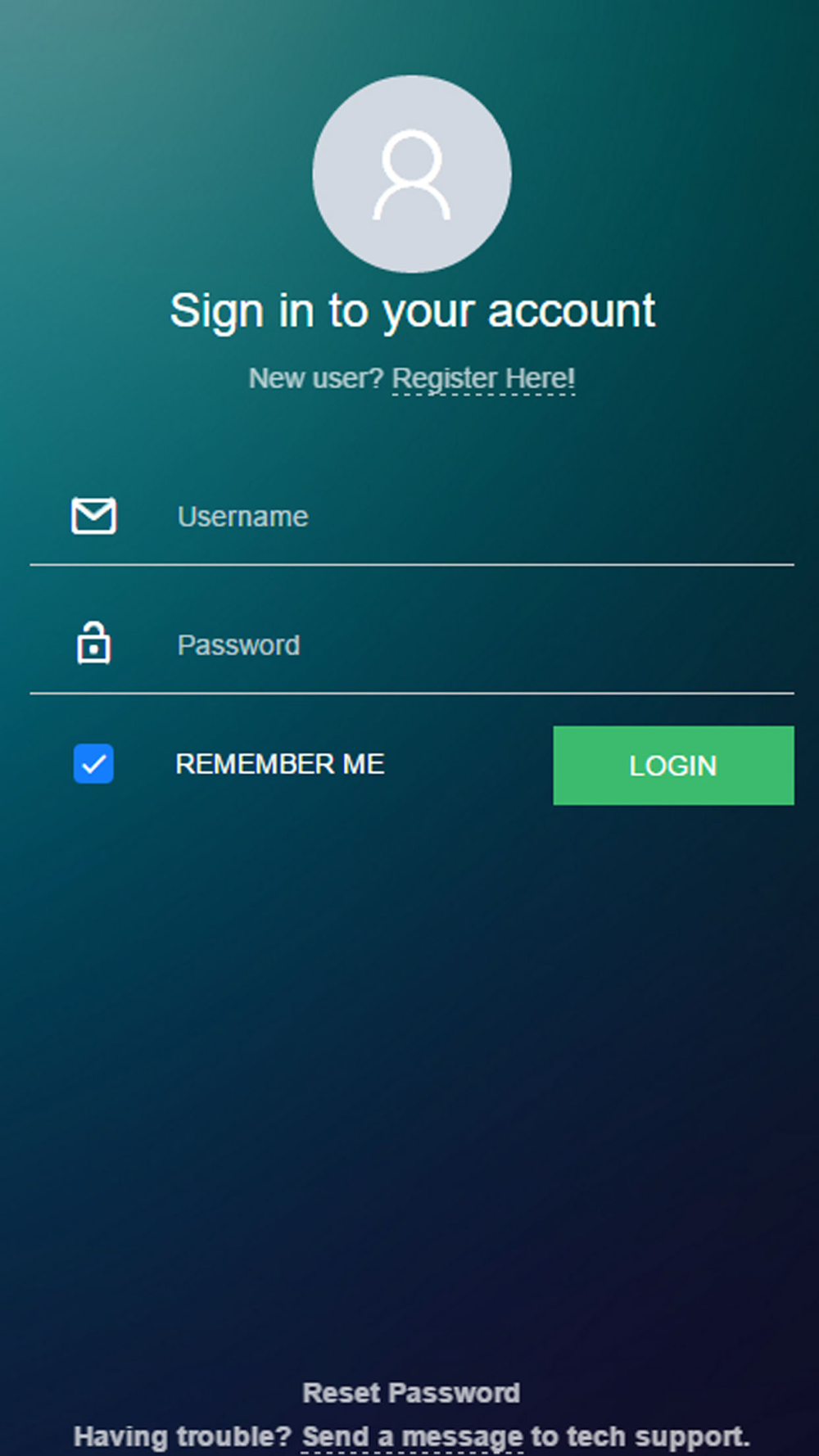Follow the Send a message link
Viewport: 819px width, 1456px height.
coord(413,1436)
